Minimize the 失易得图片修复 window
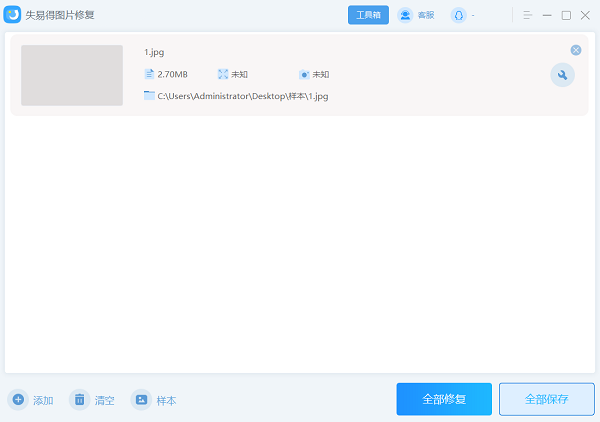Image resolution: width=600 pixels, height=422 pixels. click(547, 15)
